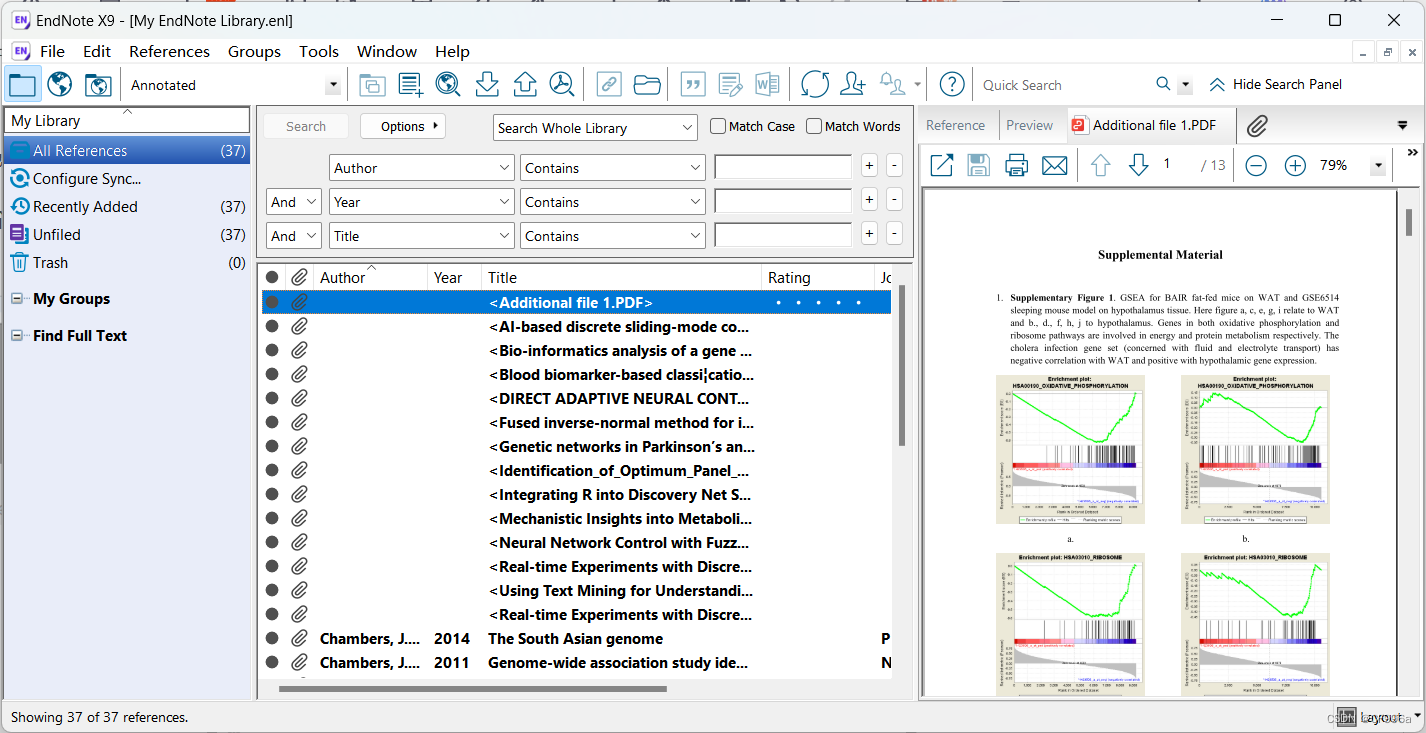Open And operator dropdown in Year row
Screen dimensions: 1426x733
293,202
